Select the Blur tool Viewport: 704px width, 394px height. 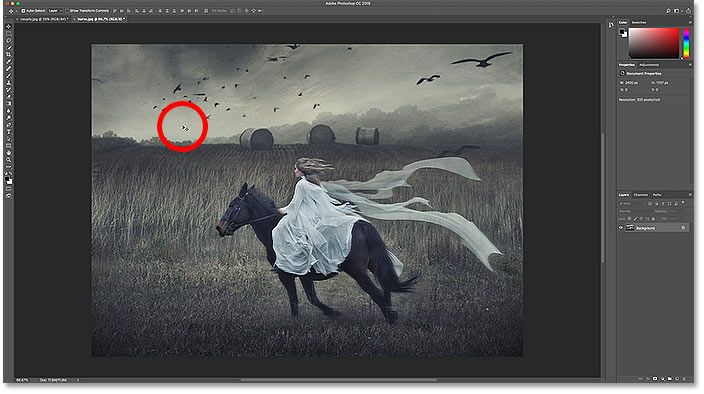pyautogui.click(x=9, y=111)
